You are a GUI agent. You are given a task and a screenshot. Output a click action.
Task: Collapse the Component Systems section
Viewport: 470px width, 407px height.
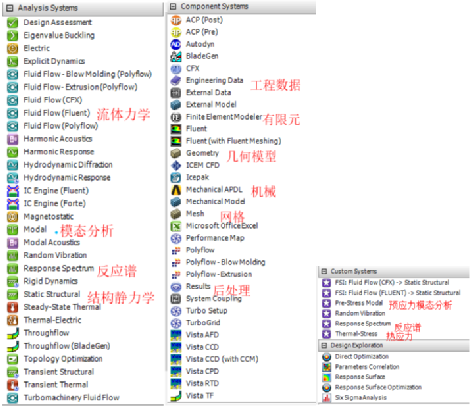coord(173,6)
